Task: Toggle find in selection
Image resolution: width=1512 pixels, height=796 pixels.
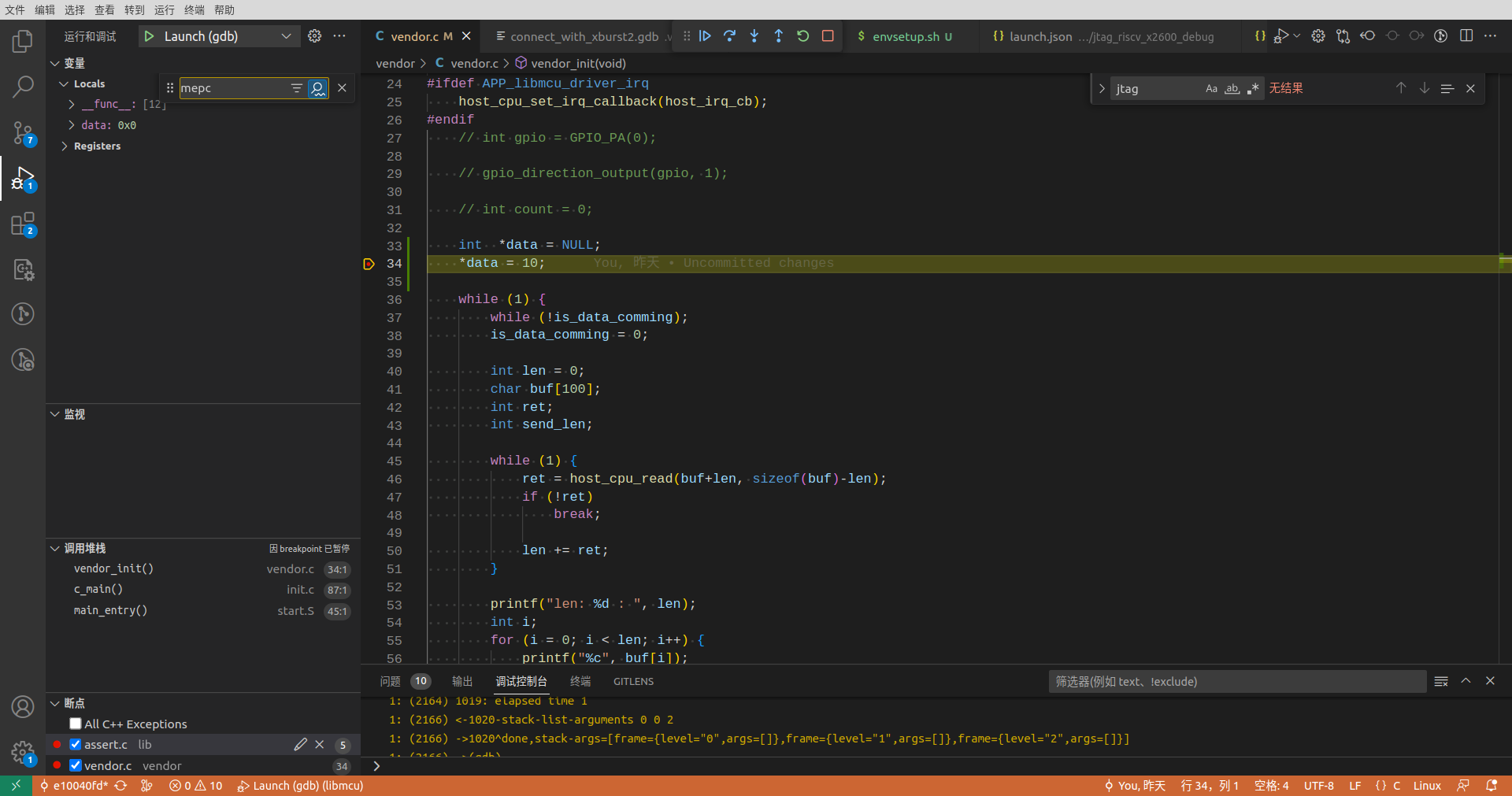Action: (1447, 88)
